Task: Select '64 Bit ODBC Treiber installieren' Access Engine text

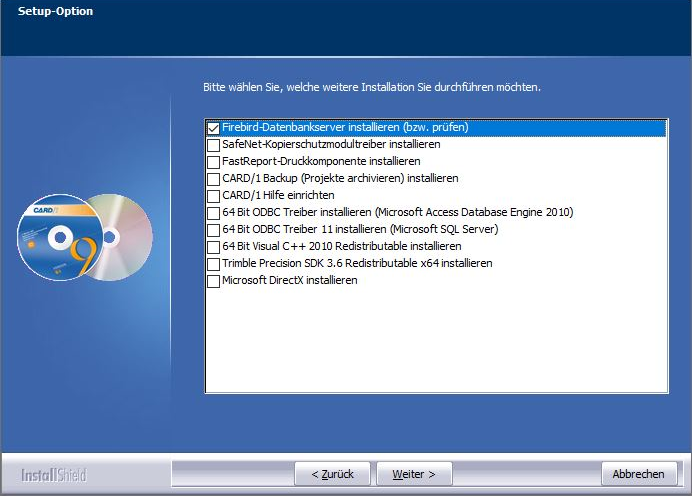Action: (398, 212)
